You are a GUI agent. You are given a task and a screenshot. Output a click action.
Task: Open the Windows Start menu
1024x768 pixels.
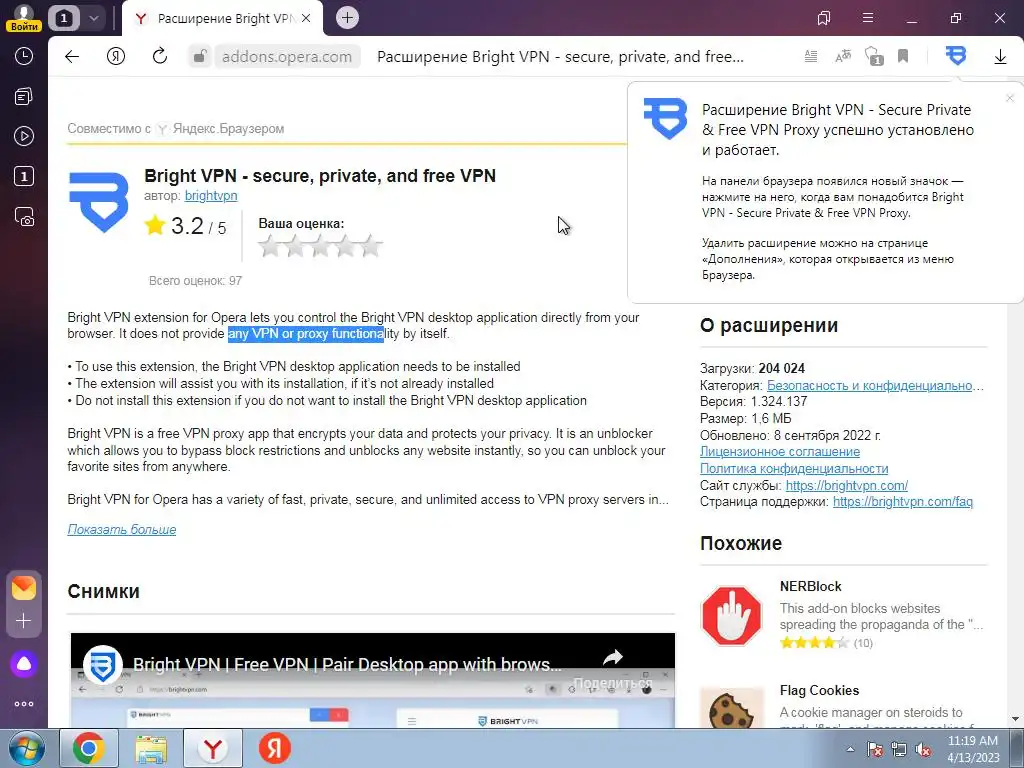[x=25, y=748]
